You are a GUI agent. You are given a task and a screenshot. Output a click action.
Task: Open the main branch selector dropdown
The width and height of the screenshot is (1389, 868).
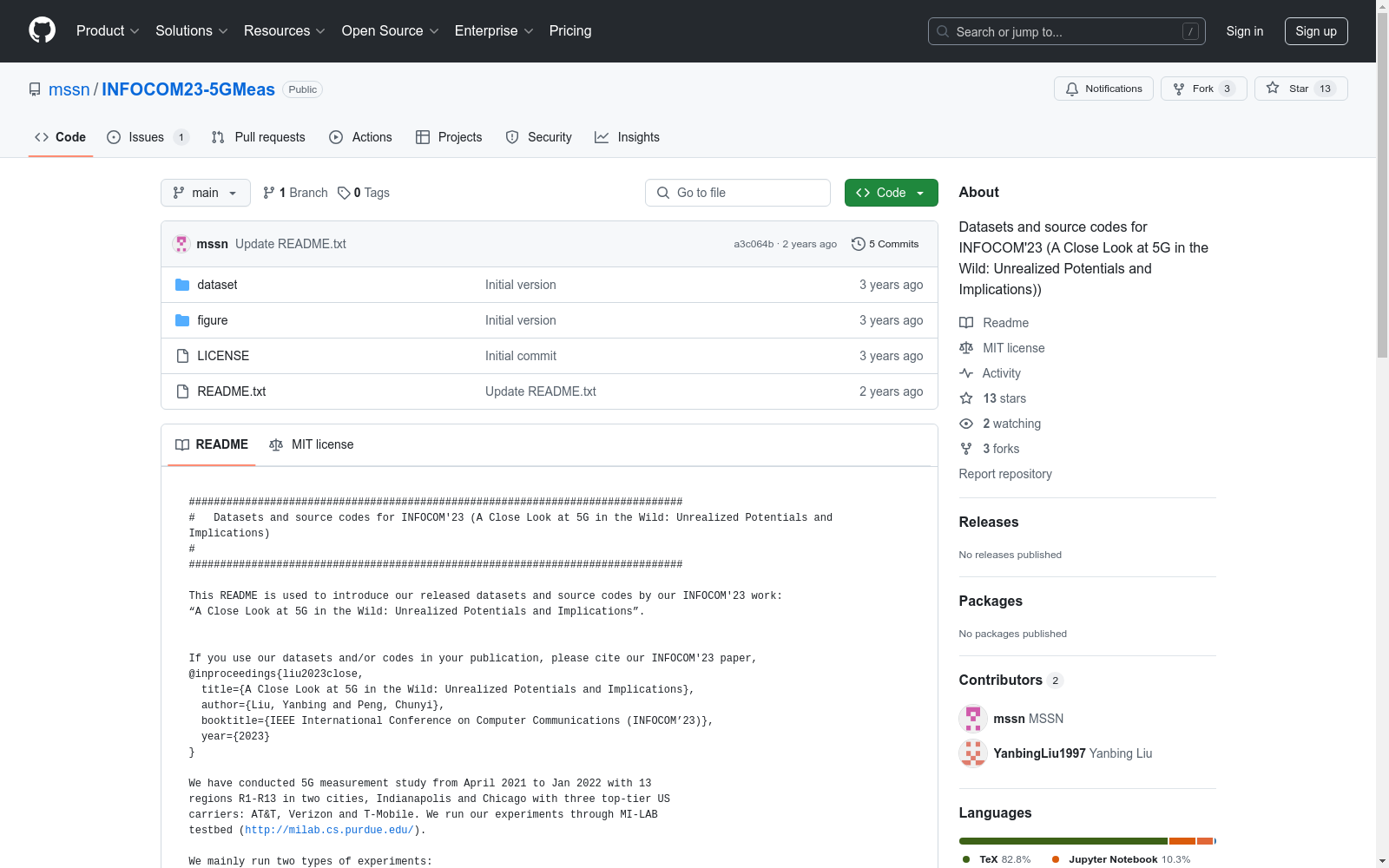tap(206, 193)
